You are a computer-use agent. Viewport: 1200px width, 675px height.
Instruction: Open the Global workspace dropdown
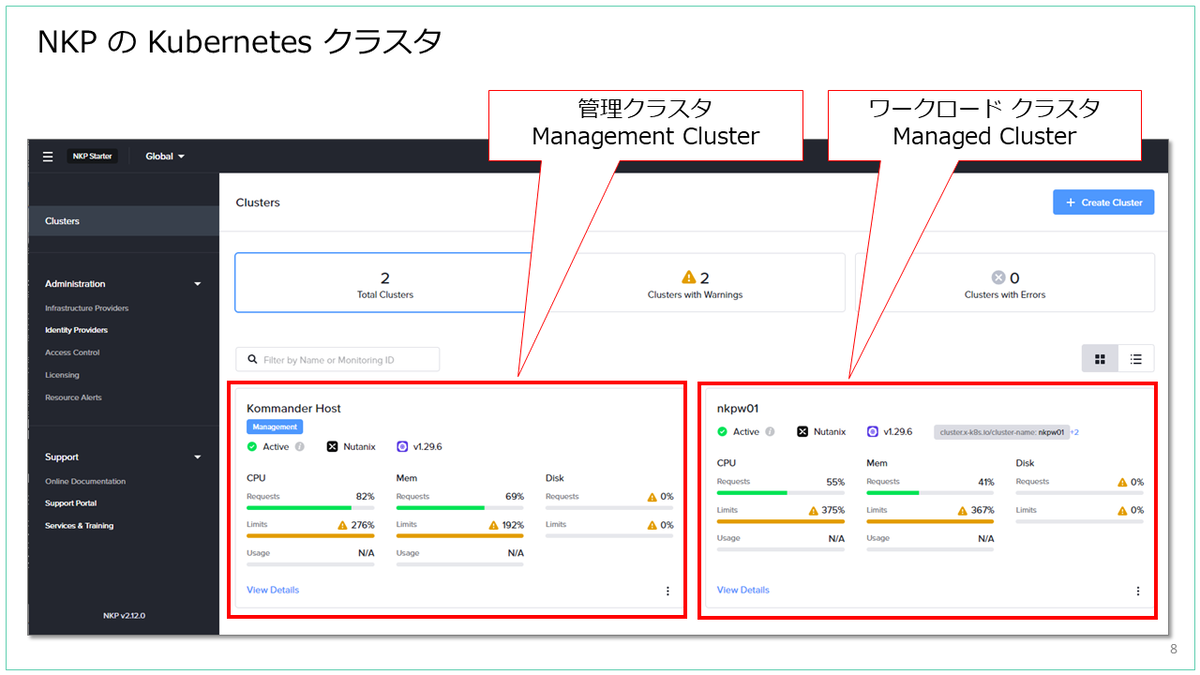[165, 156]
